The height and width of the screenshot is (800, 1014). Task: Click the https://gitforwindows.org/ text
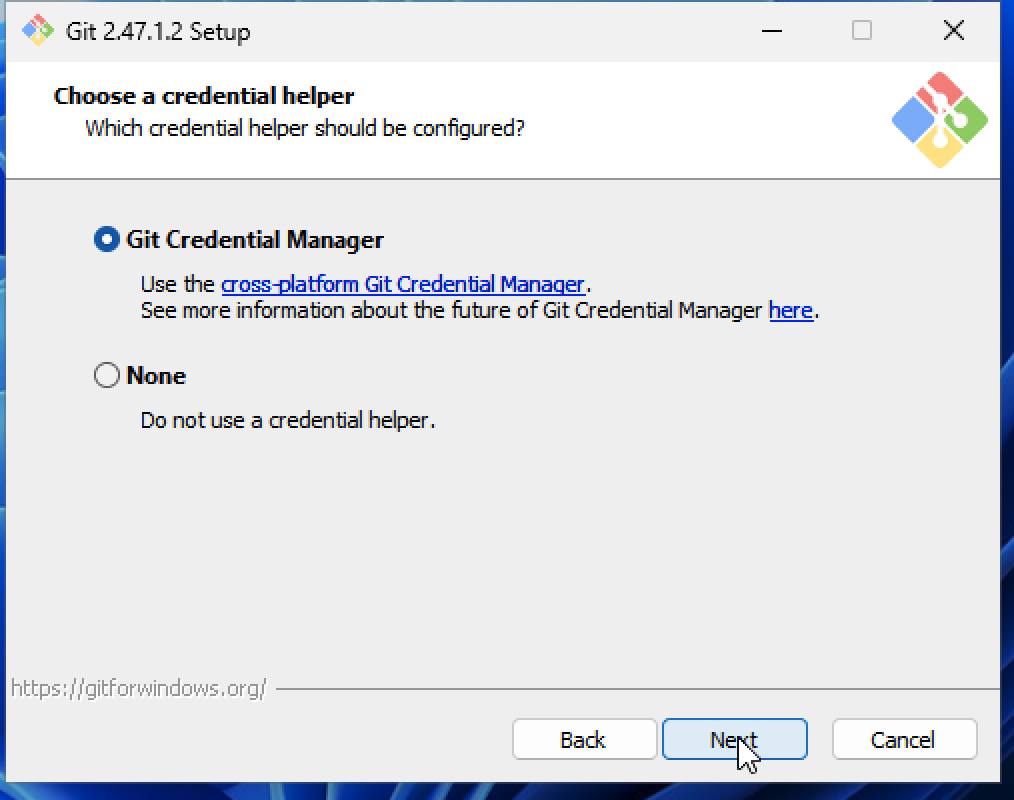(x=138, y=689)
